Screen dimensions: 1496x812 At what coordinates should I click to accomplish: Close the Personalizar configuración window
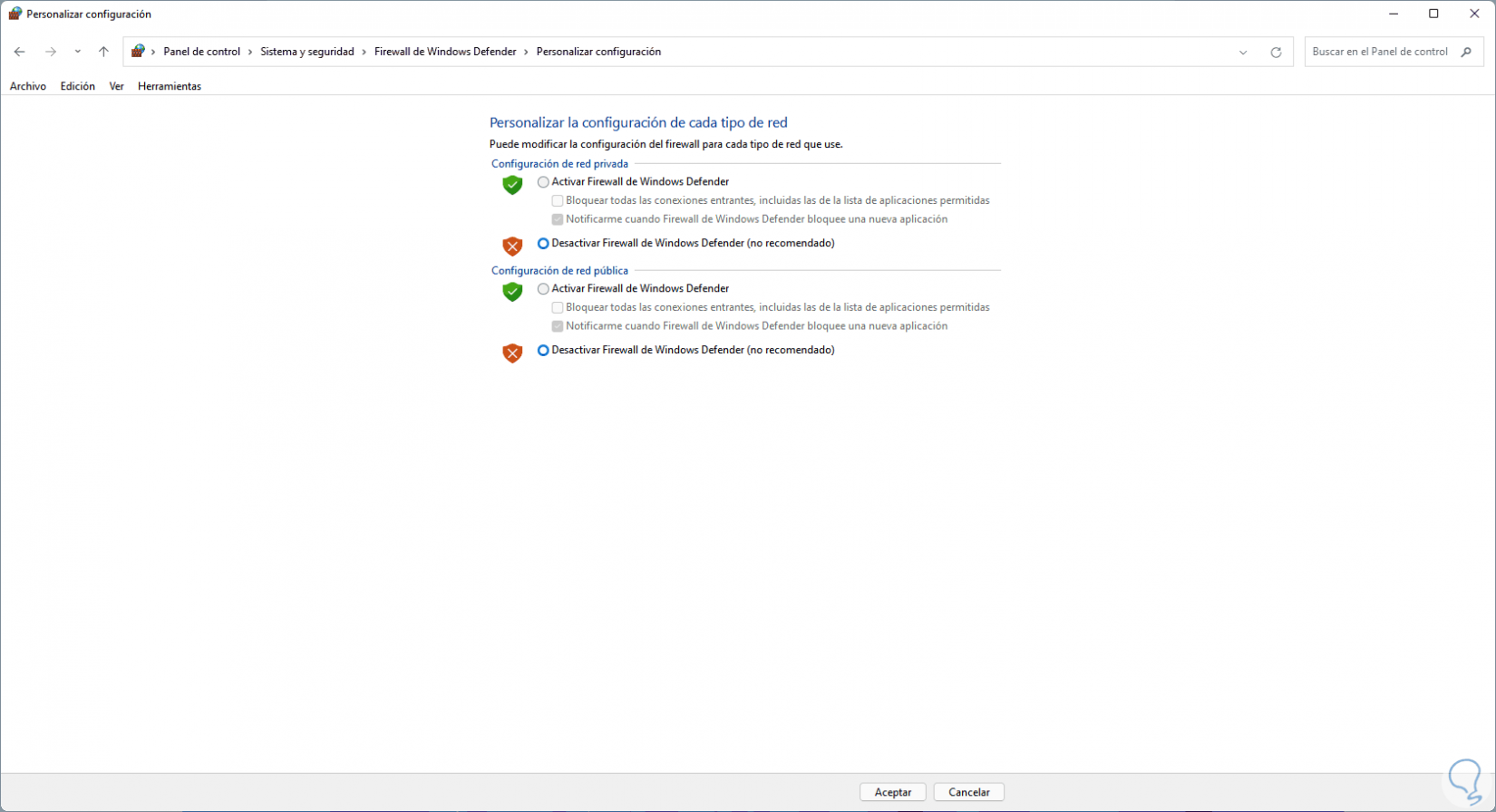tap(1474, 14)
